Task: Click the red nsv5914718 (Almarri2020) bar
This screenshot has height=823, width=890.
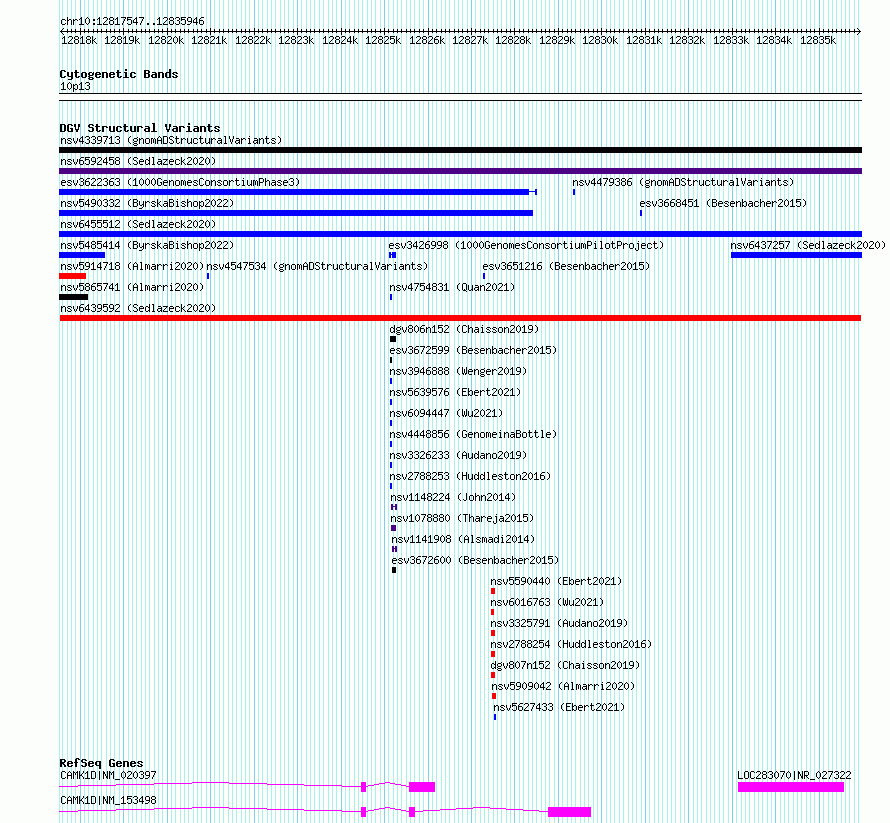Action: point(73,276)
